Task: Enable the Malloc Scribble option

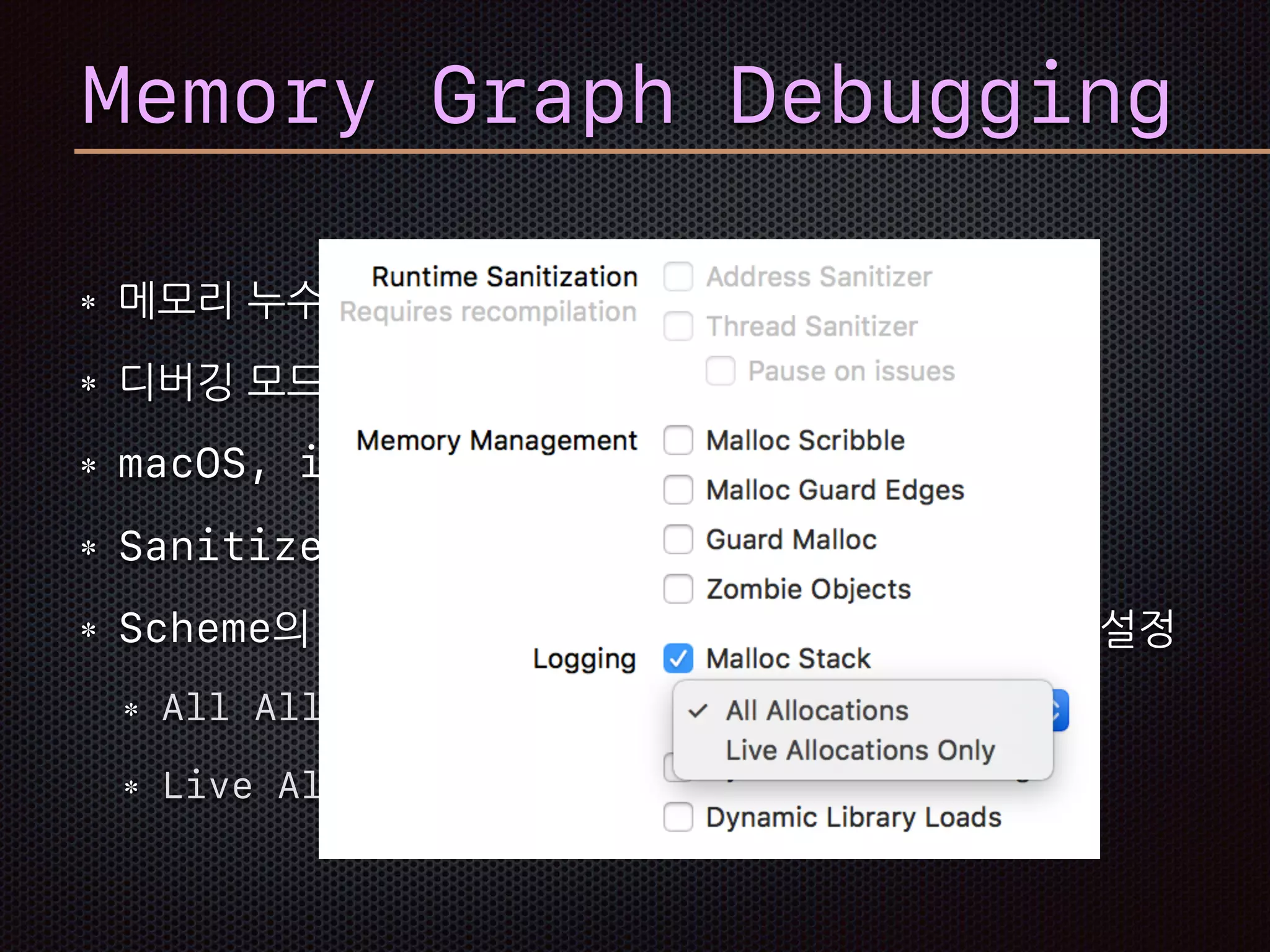Action: click(x=678, y=440)
